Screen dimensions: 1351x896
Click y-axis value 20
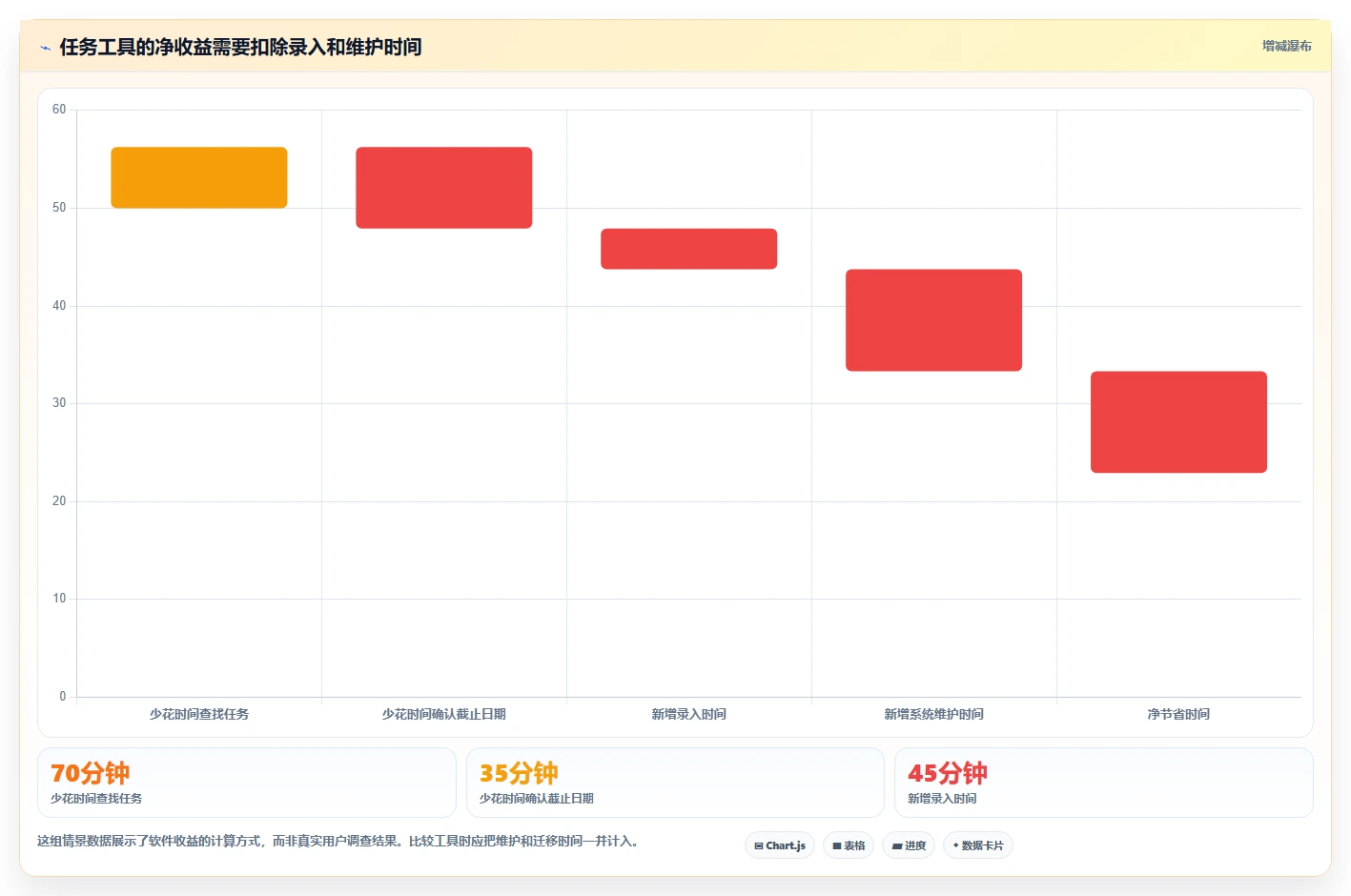(59, 501)
